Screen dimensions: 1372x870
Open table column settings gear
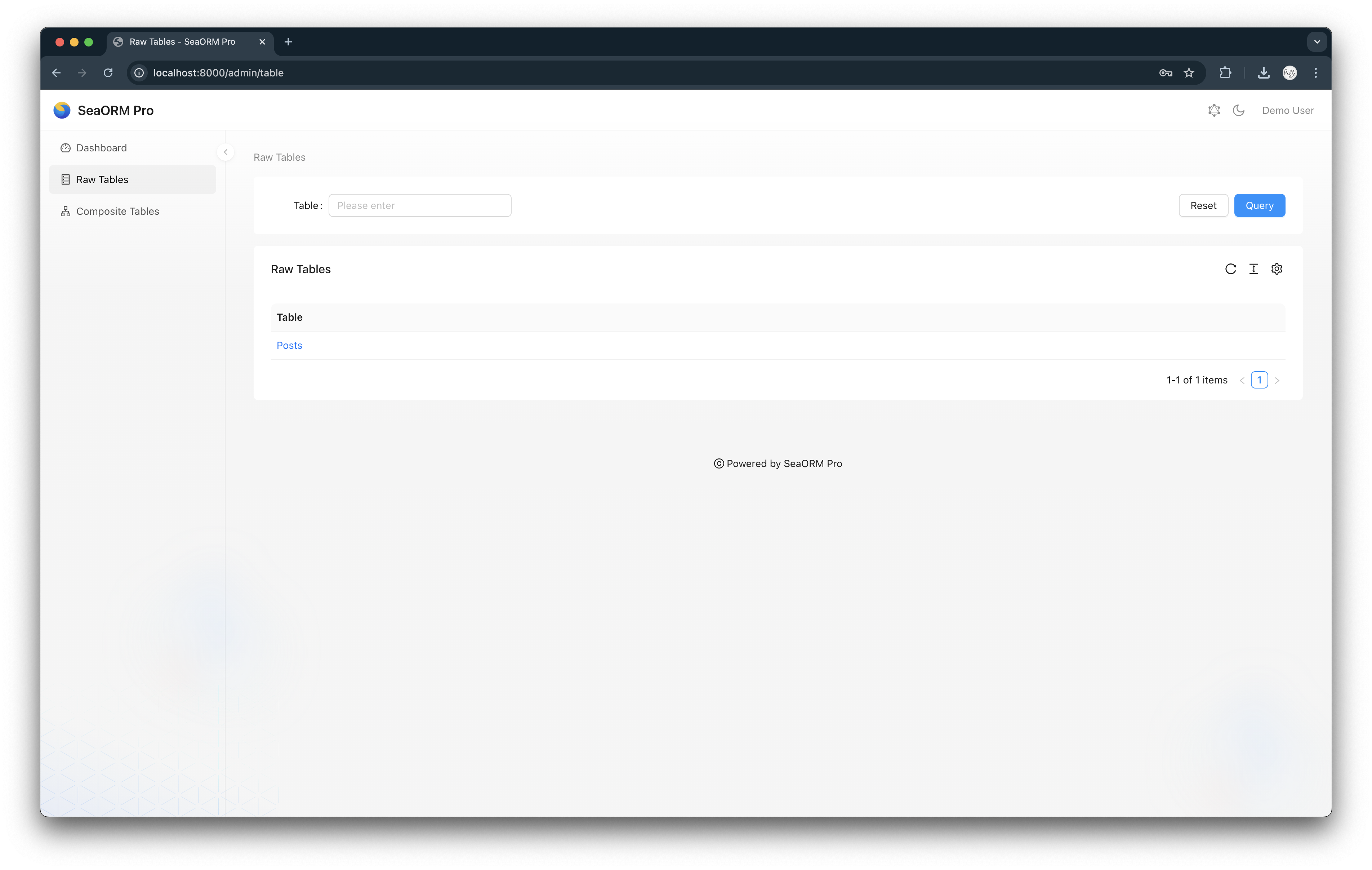click(1276, 269)
